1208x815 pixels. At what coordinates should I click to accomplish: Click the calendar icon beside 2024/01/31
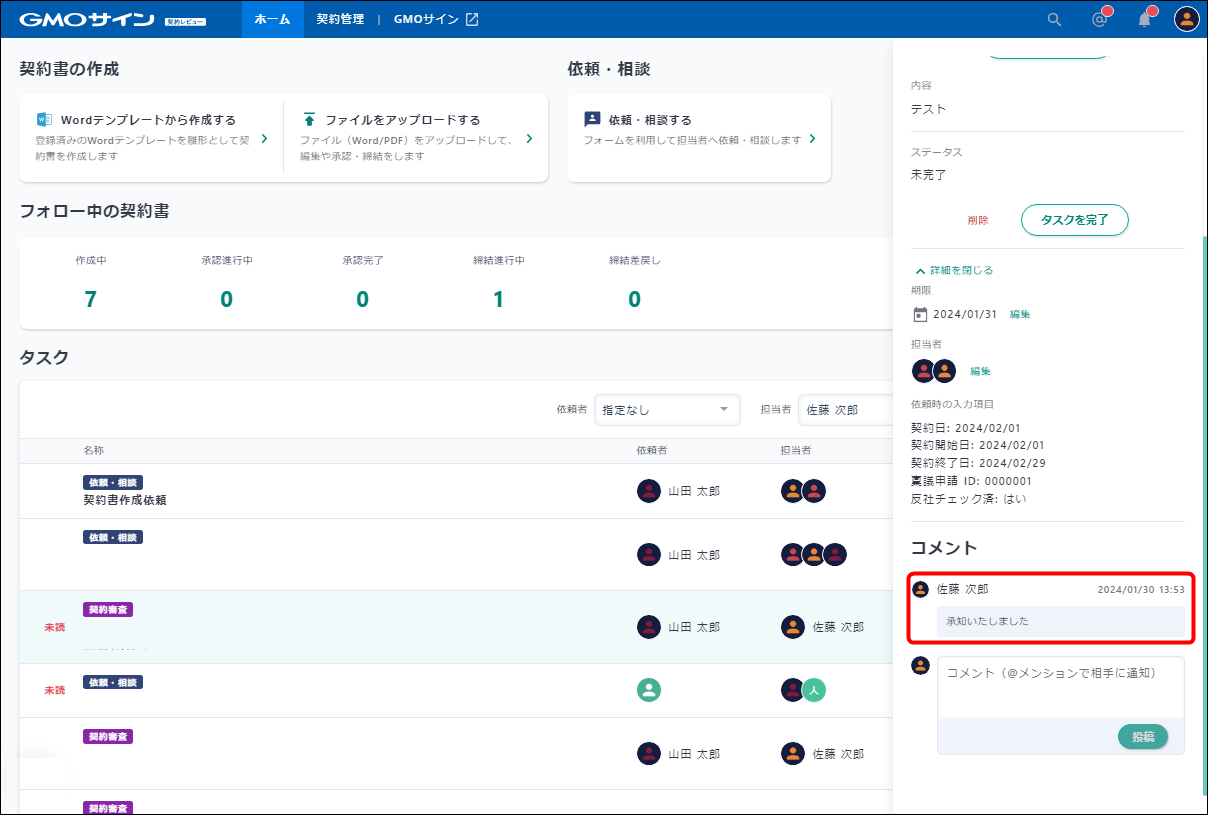point(920,314)
